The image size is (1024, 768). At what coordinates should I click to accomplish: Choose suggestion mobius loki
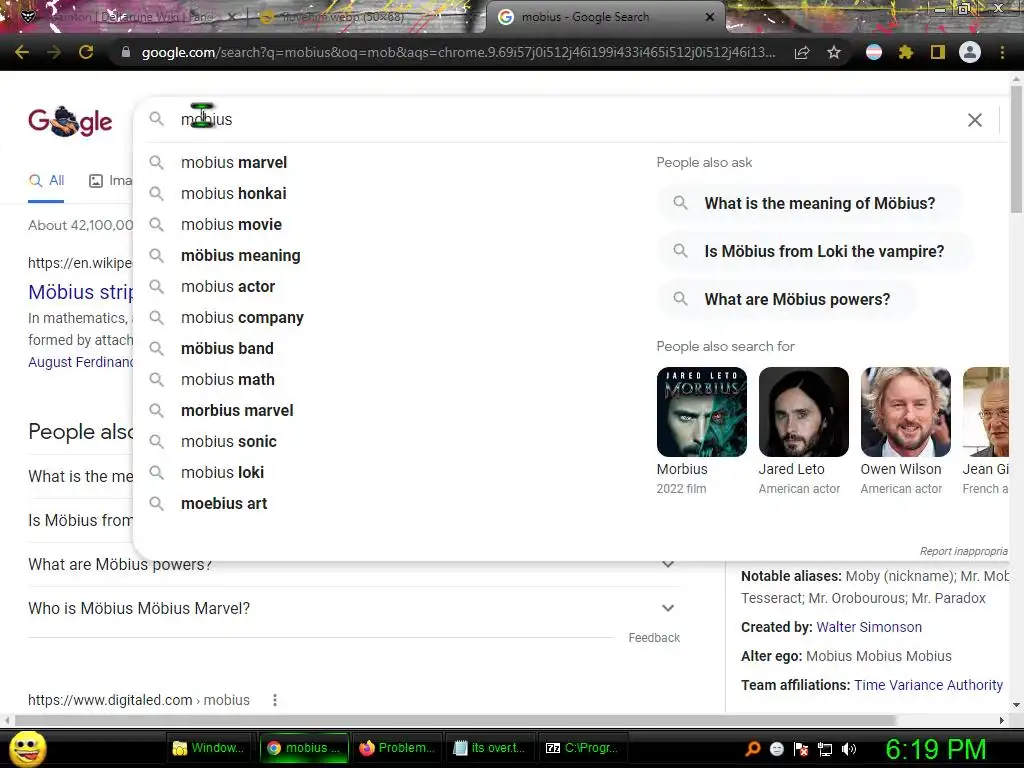[222, 472]
